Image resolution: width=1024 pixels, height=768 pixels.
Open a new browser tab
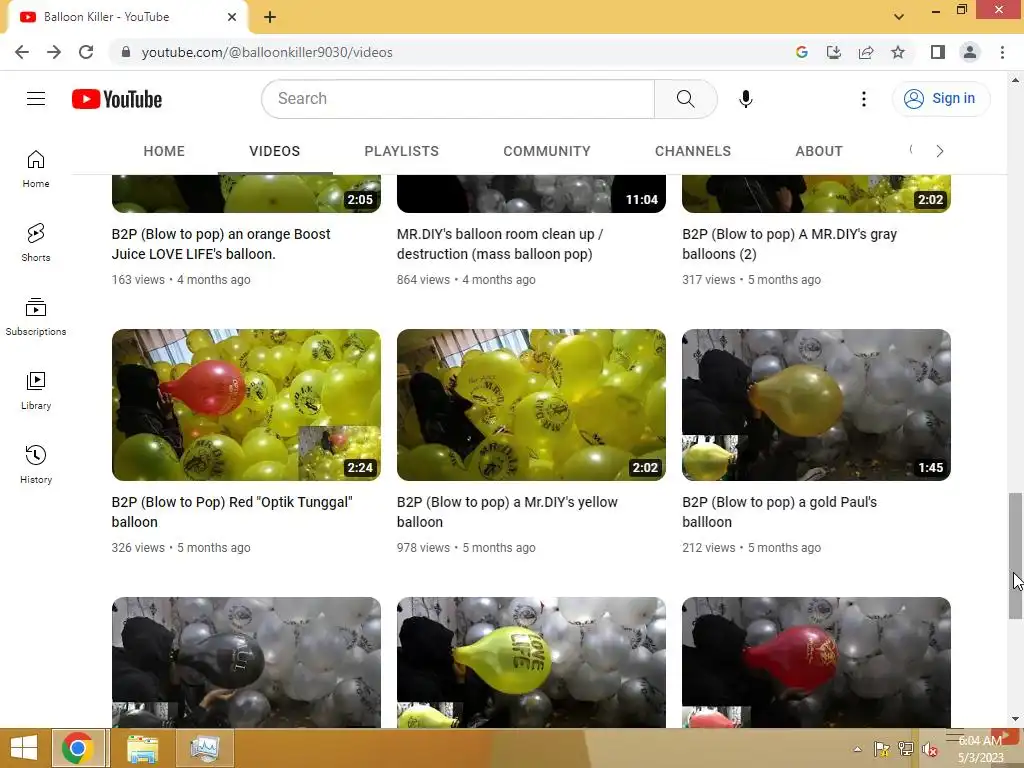[270, 17]
